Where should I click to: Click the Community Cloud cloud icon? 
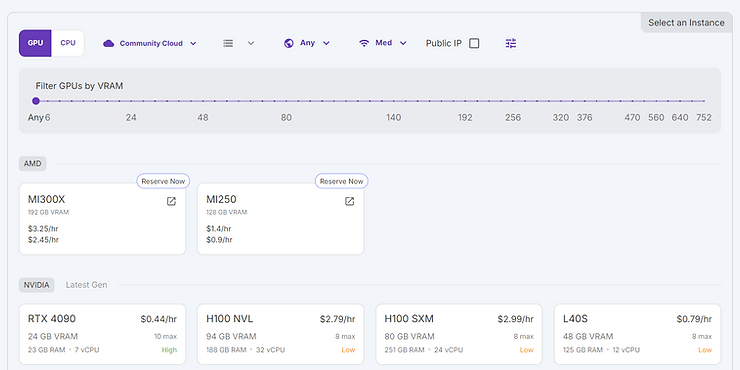[109, 43]
